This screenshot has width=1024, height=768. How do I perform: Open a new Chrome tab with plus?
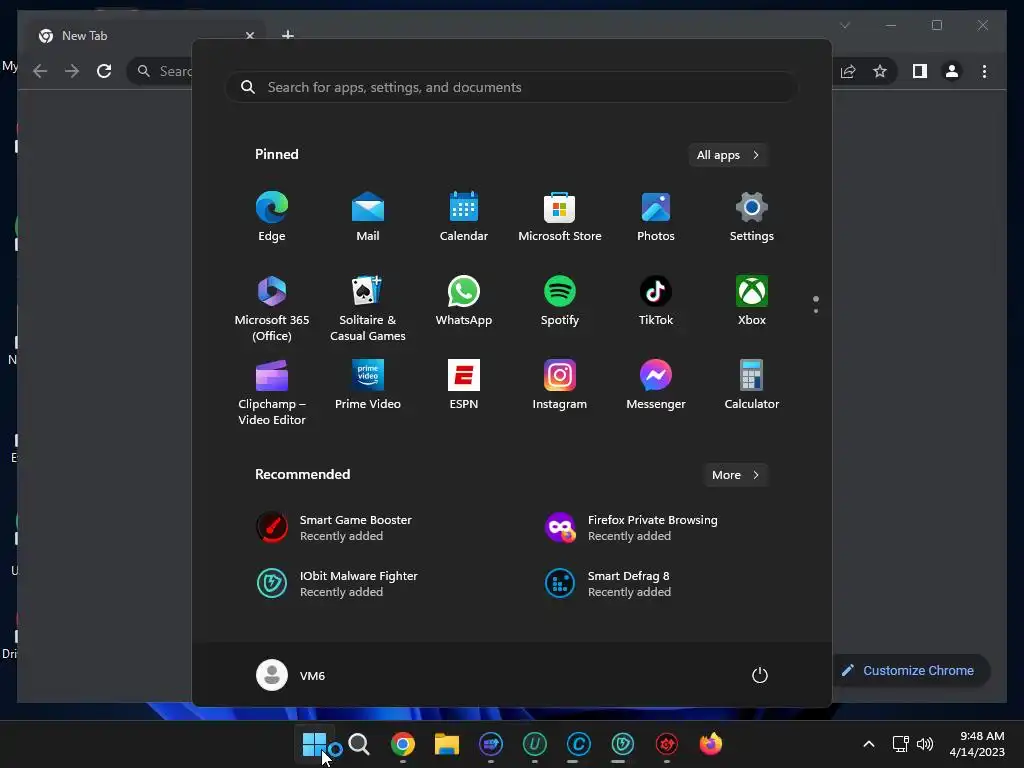click(x=287, y=35)
